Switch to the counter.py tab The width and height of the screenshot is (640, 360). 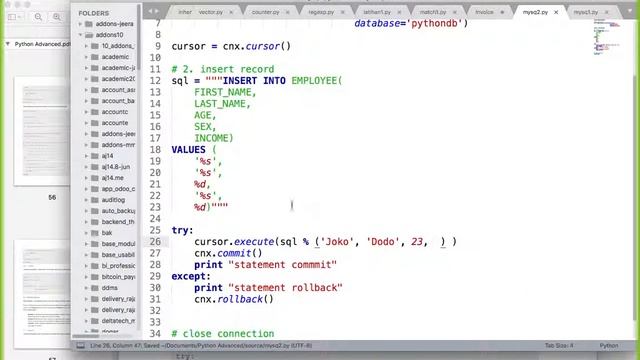click(x=265, y=12)
